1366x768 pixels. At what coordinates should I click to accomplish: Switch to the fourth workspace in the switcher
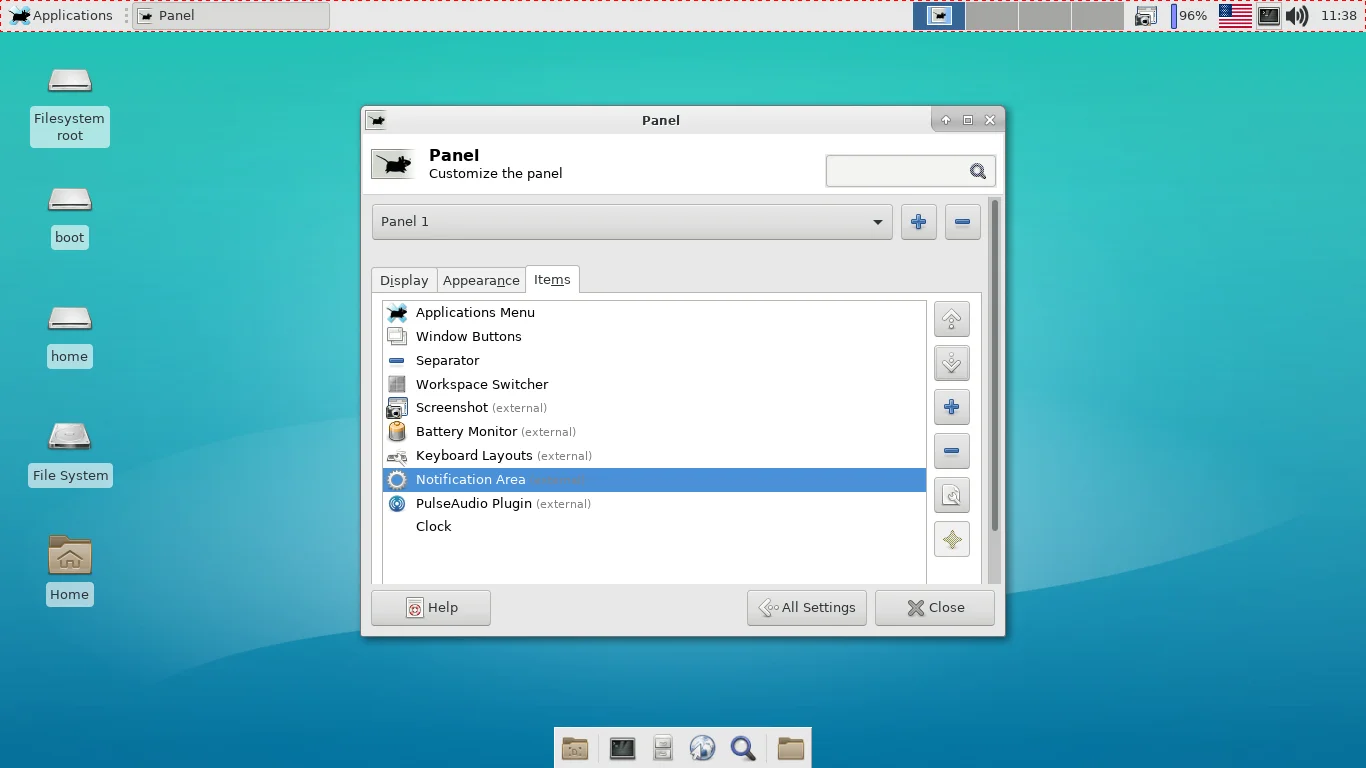(1097, 16)
